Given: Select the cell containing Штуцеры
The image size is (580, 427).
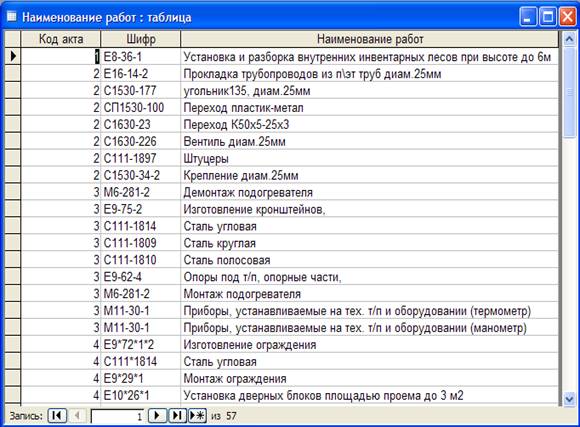Looking at the screenshot, I should click(370, 158).
